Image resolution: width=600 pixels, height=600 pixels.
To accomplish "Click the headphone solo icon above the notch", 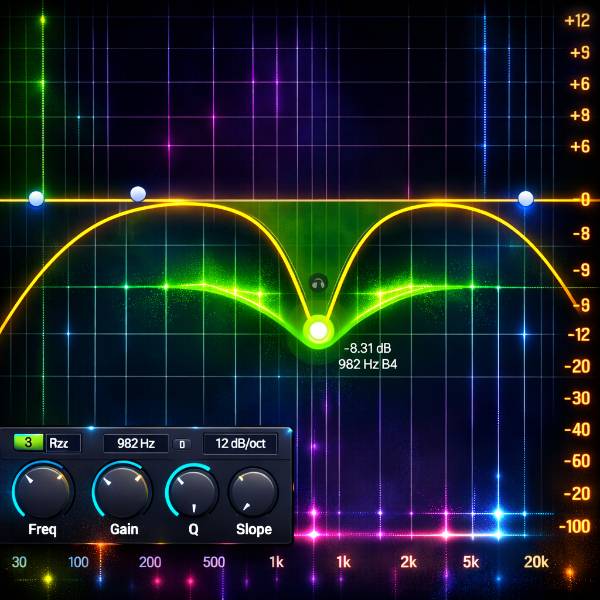I will coord(318,284).
